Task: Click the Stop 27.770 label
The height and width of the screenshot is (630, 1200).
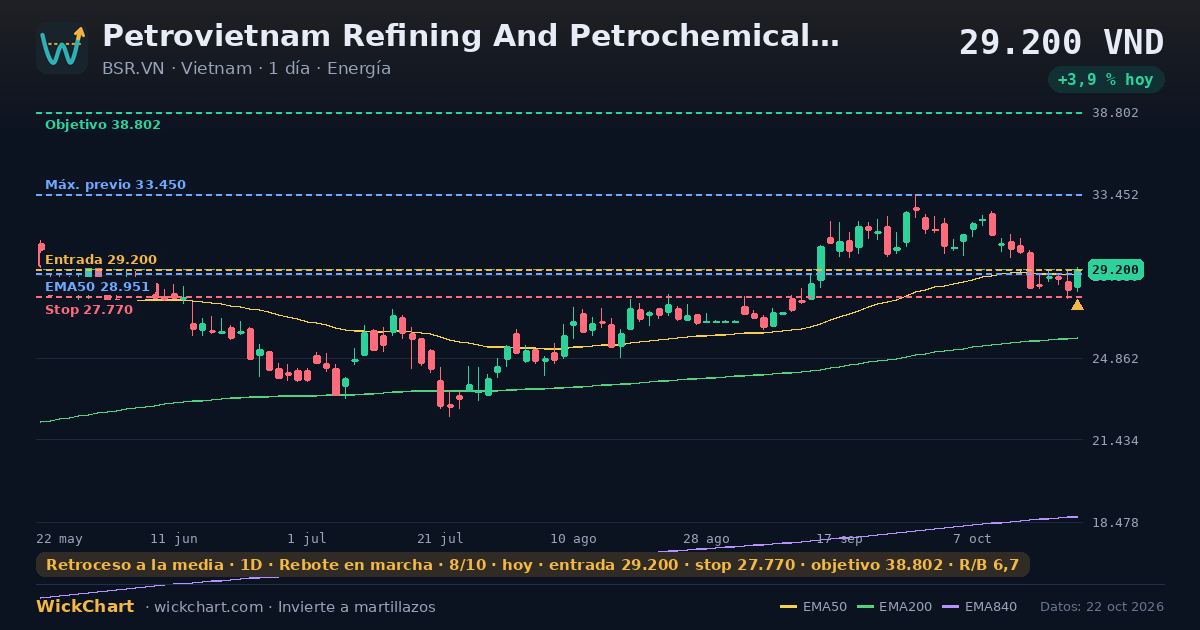Action: 89,310
